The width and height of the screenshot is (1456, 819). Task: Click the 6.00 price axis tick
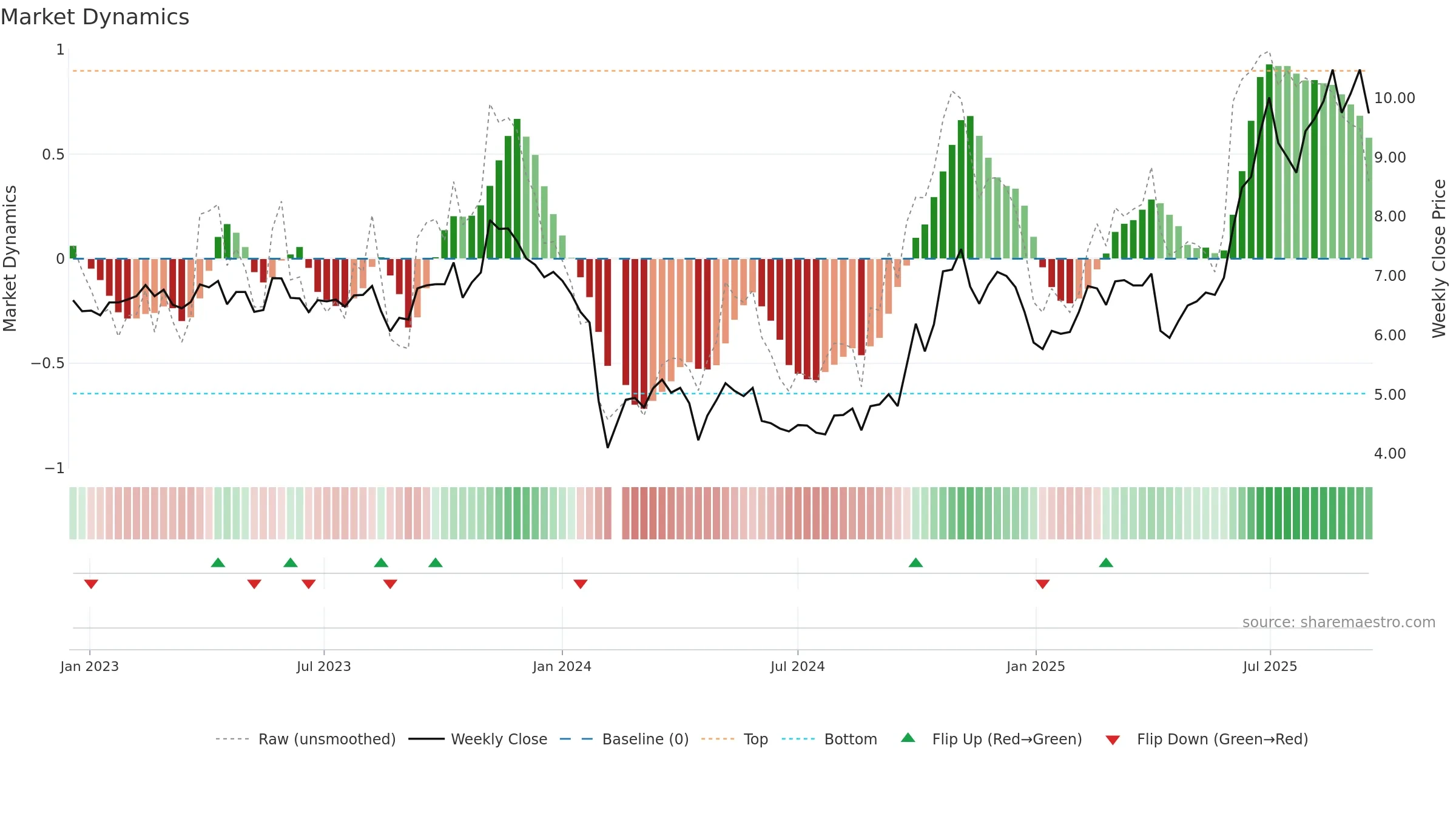click(1390, 335)
